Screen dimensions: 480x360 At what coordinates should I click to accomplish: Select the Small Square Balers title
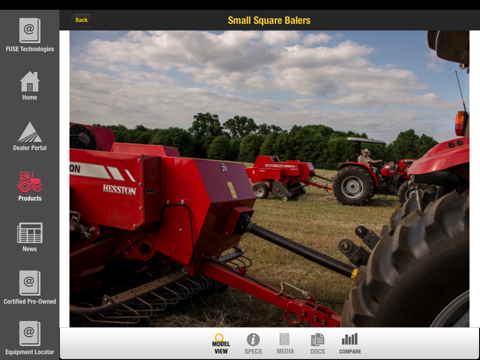click(269, 20)
